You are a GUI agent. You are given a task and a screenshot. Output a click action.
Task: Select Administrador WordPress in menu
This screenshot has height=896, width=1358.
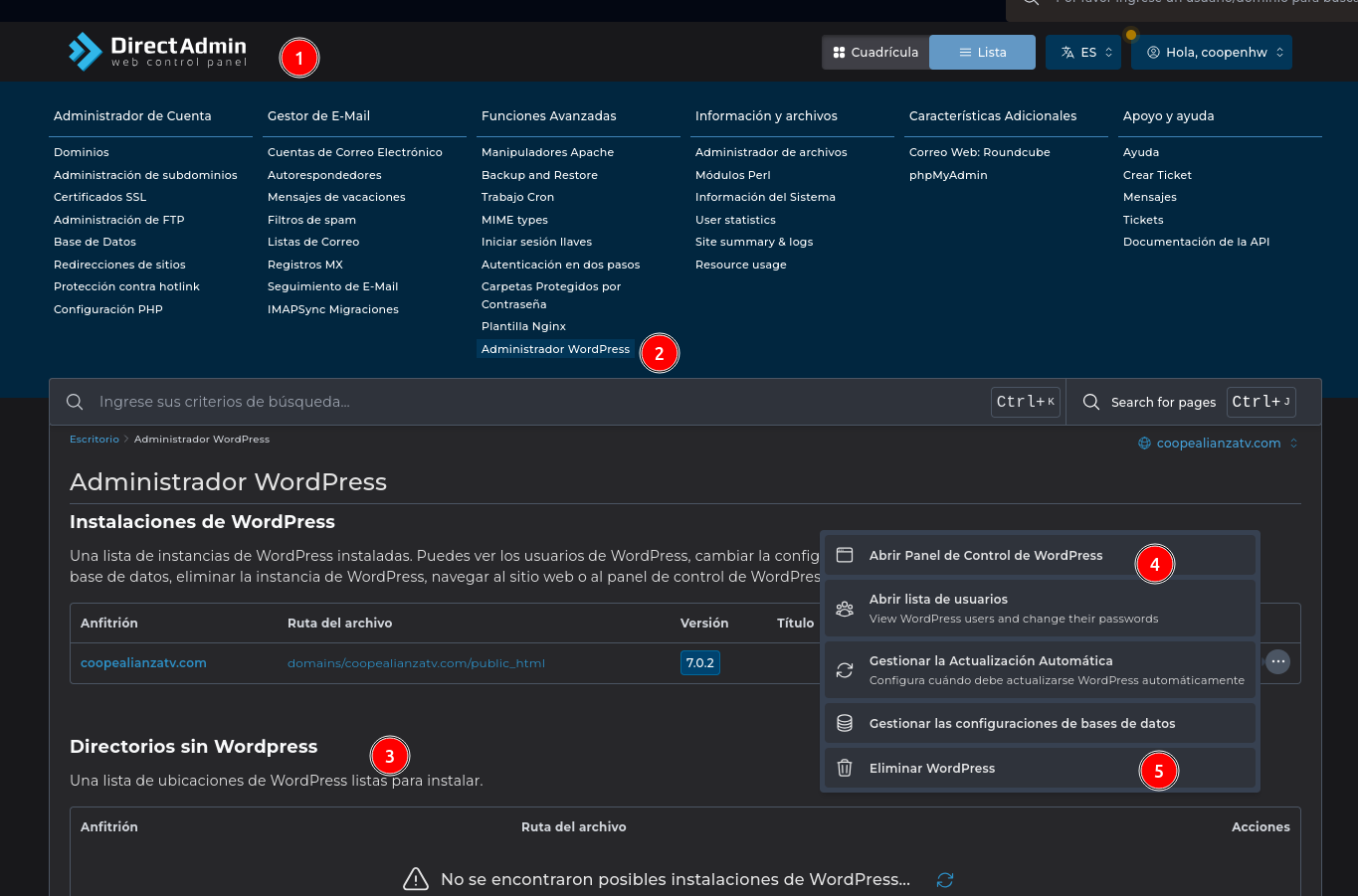(x=555, y=349)
